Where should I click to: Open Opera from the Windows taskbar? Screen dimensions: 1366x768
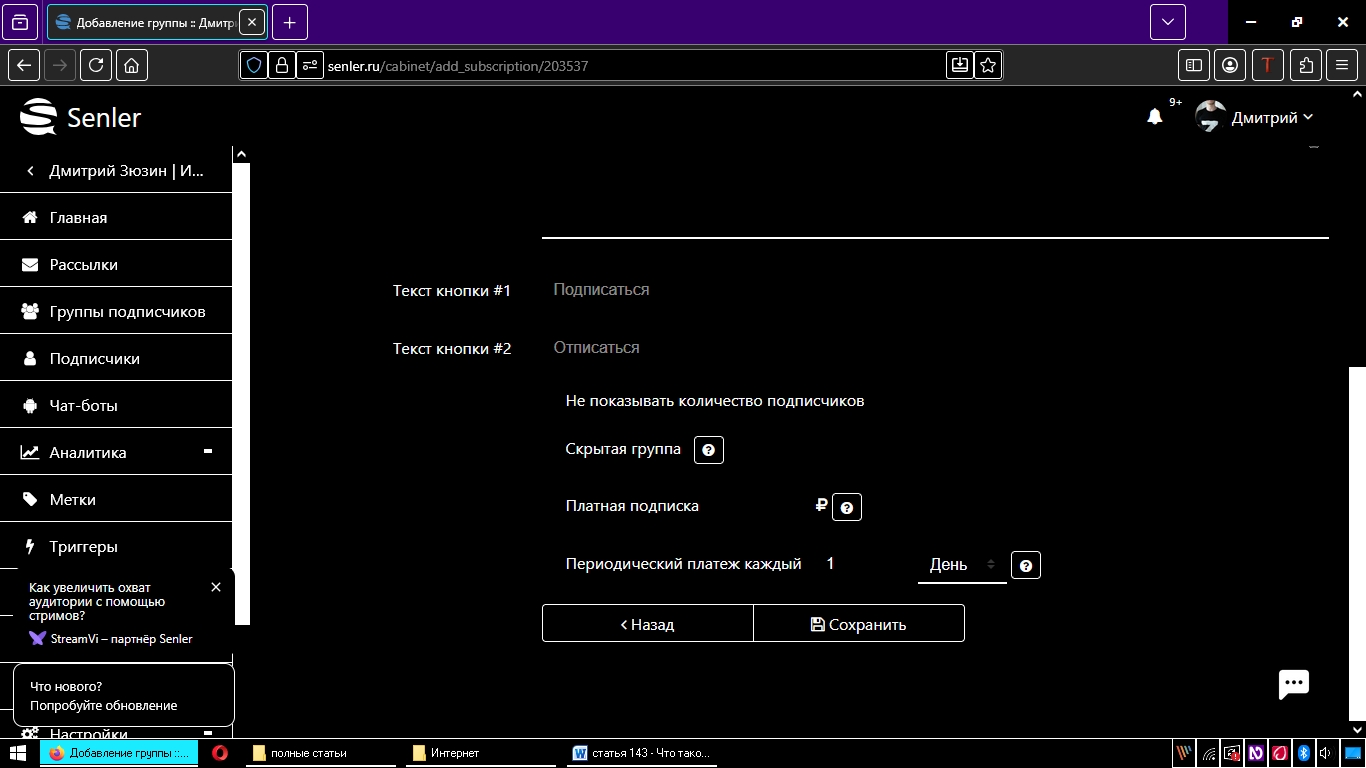(220, 753)
